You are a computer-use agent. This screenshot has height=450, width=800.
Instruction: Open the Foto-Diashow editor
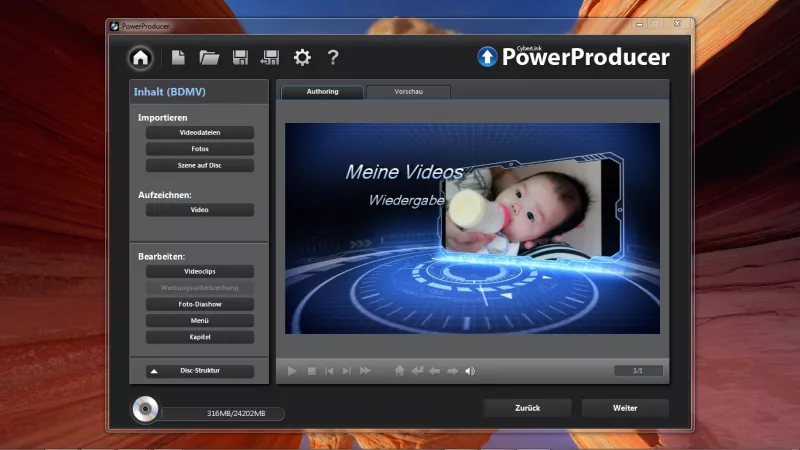[199, 304]
